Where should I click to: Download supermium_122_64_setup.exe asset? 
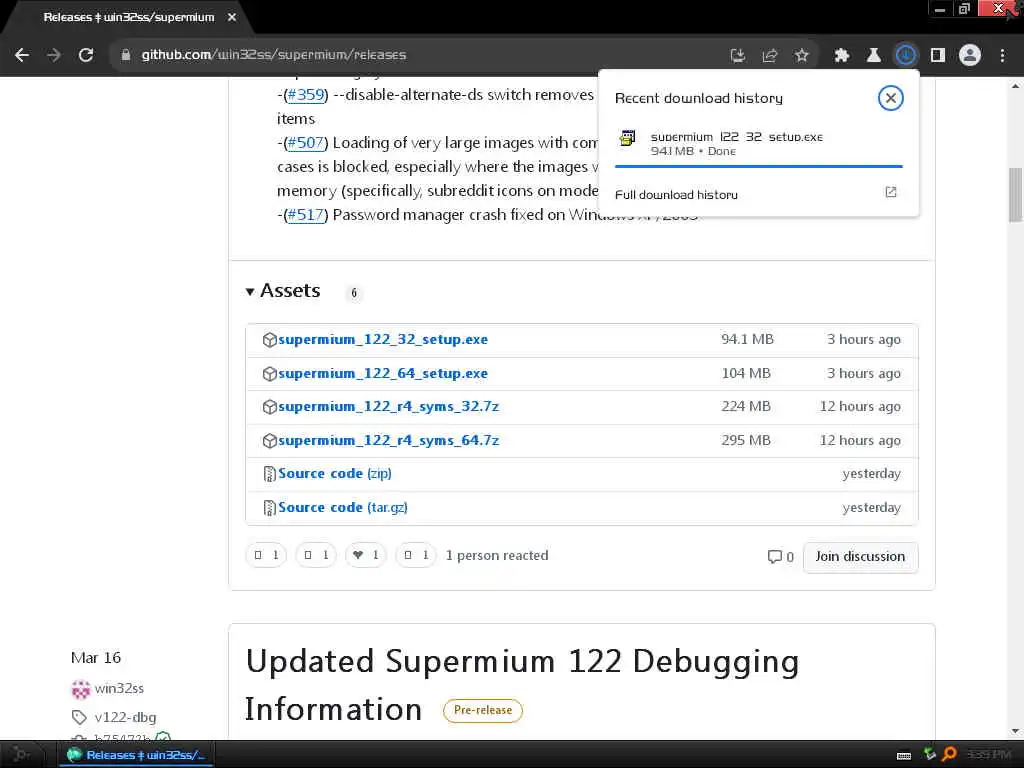tap(383, 374)
